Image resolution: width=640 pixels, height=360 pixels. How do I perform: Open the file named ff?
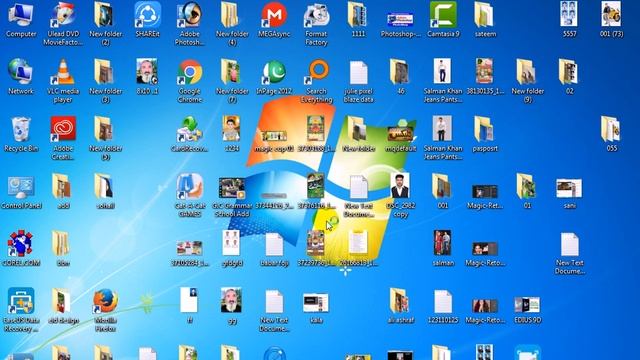[x=189, y=307]
